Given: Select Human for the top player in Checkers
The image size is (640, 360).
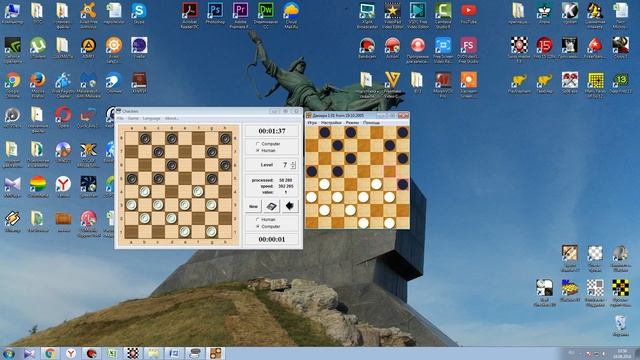Looking at the screenshot, I should tap(266, 150).
